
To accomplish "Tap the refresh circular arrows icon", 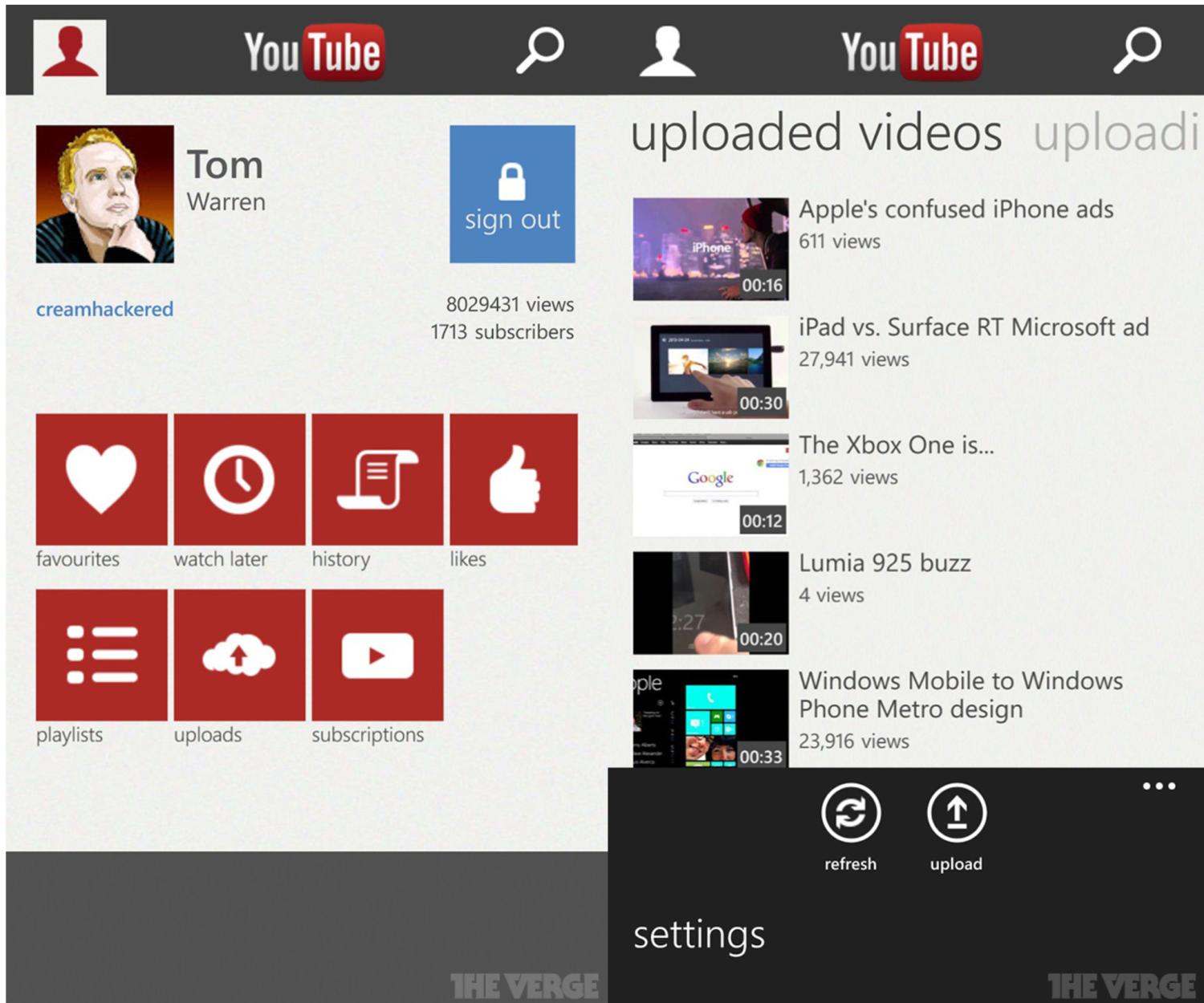I will (851, 813).
